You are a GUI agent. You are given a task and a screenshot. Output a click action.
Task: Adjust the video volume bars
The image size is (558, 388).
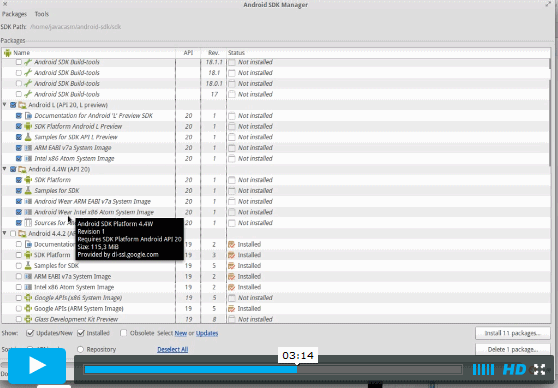click(x=483, y=369)
